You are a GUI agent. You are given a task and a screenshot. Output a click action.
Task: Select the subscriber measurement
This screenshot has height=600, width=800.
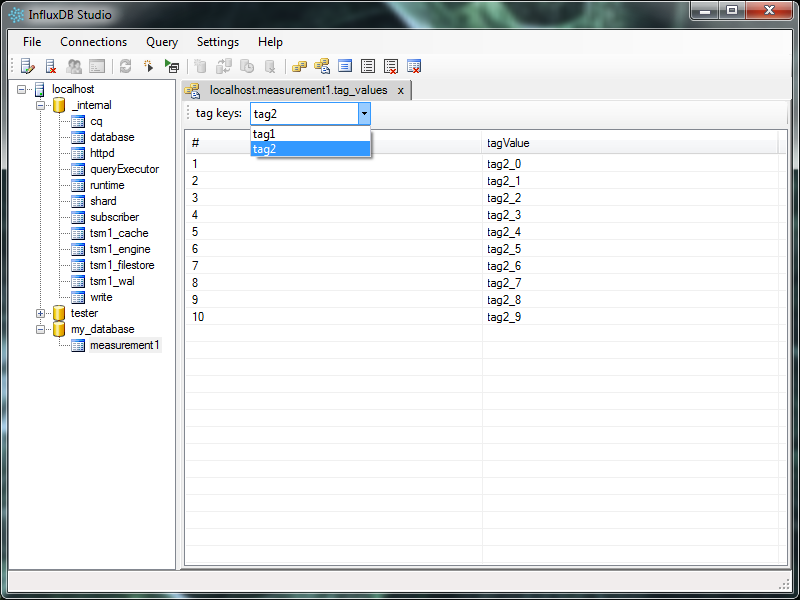pos(114,217)
